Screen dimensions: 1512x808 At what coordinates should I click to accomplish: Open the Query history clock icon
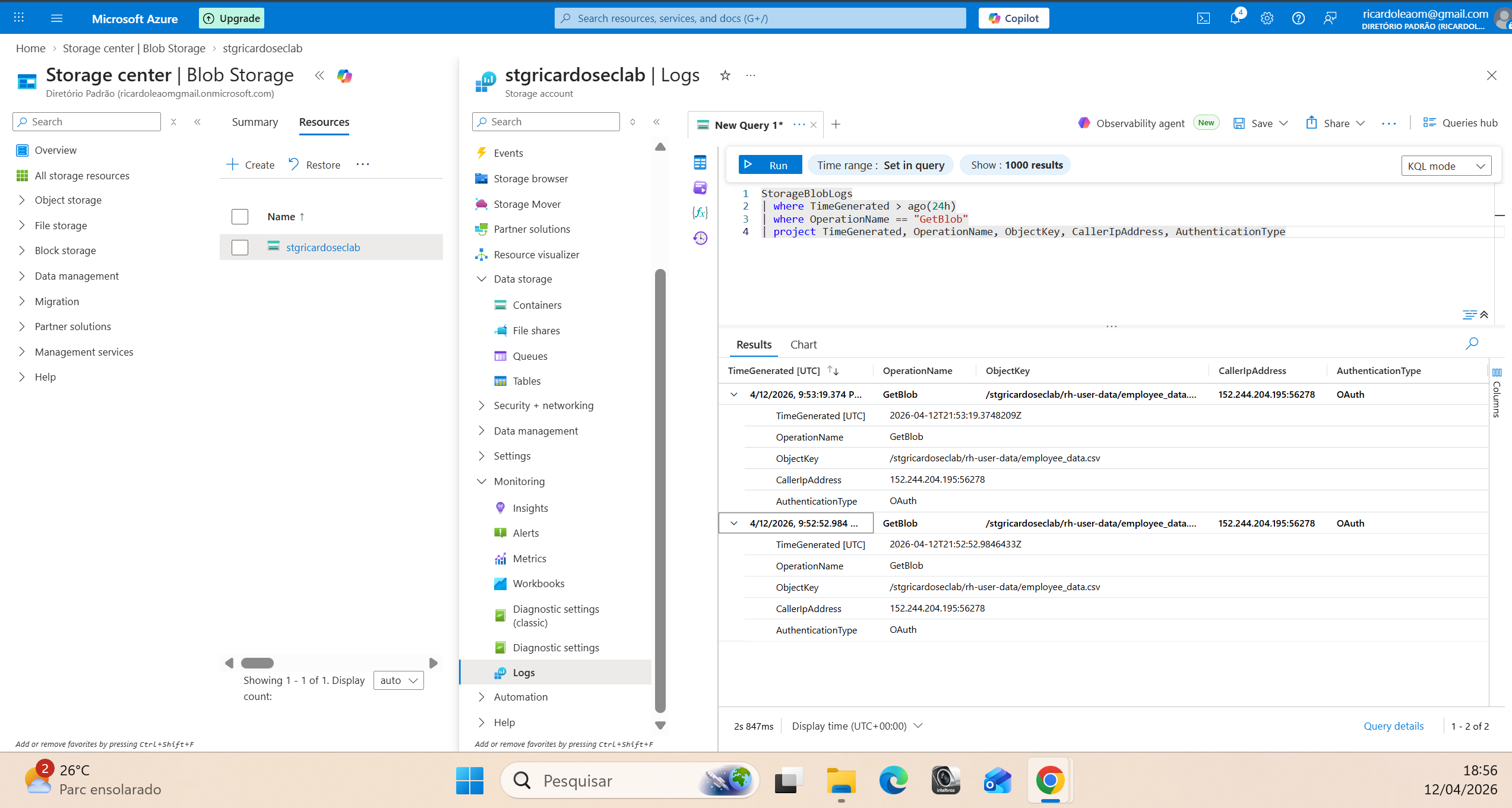pyautogui.click(x=700, y=238)
